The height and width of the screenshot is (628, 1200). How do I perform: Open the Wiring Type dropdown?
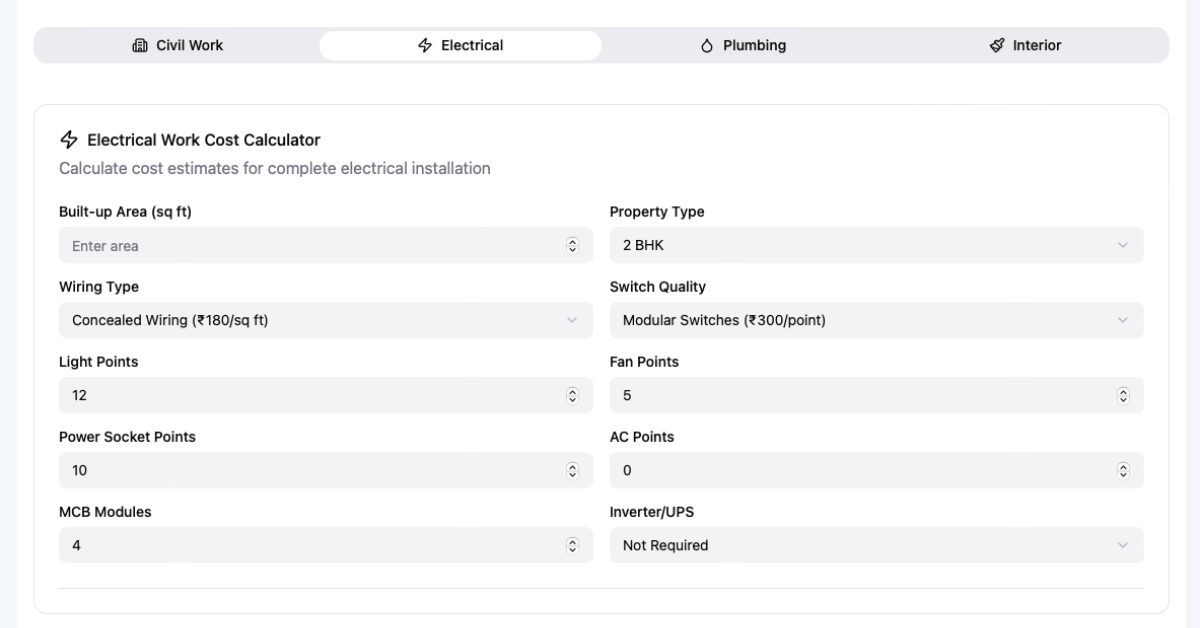coord(325,320)
